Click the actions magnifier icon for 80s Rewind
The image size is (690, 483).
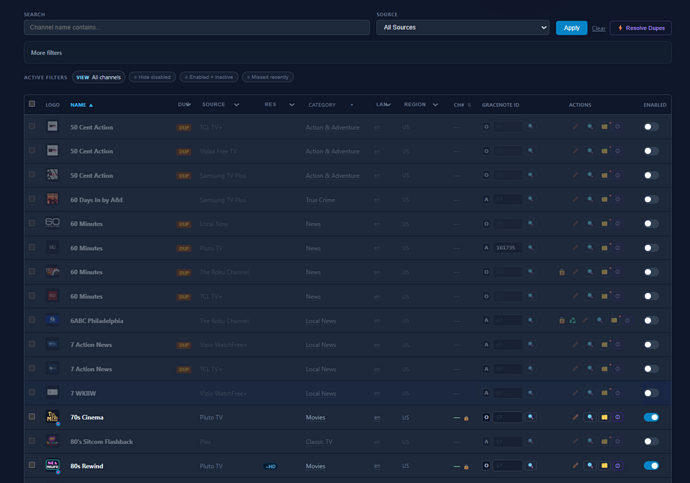point(590,465)
